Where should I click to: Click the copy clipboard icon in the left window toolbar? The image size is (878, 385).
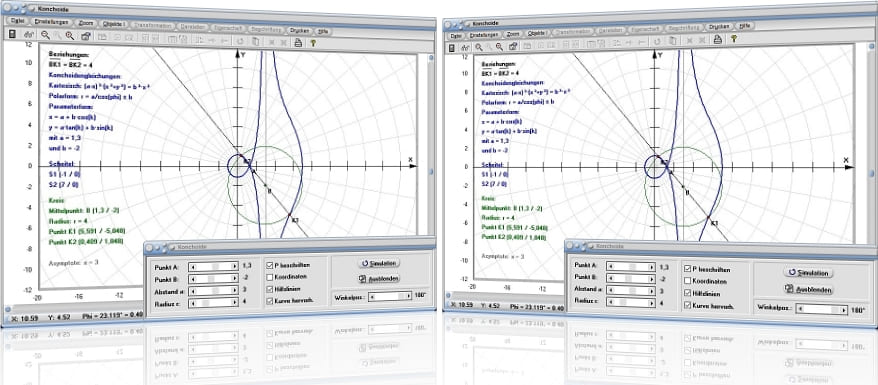pos(256,41)
